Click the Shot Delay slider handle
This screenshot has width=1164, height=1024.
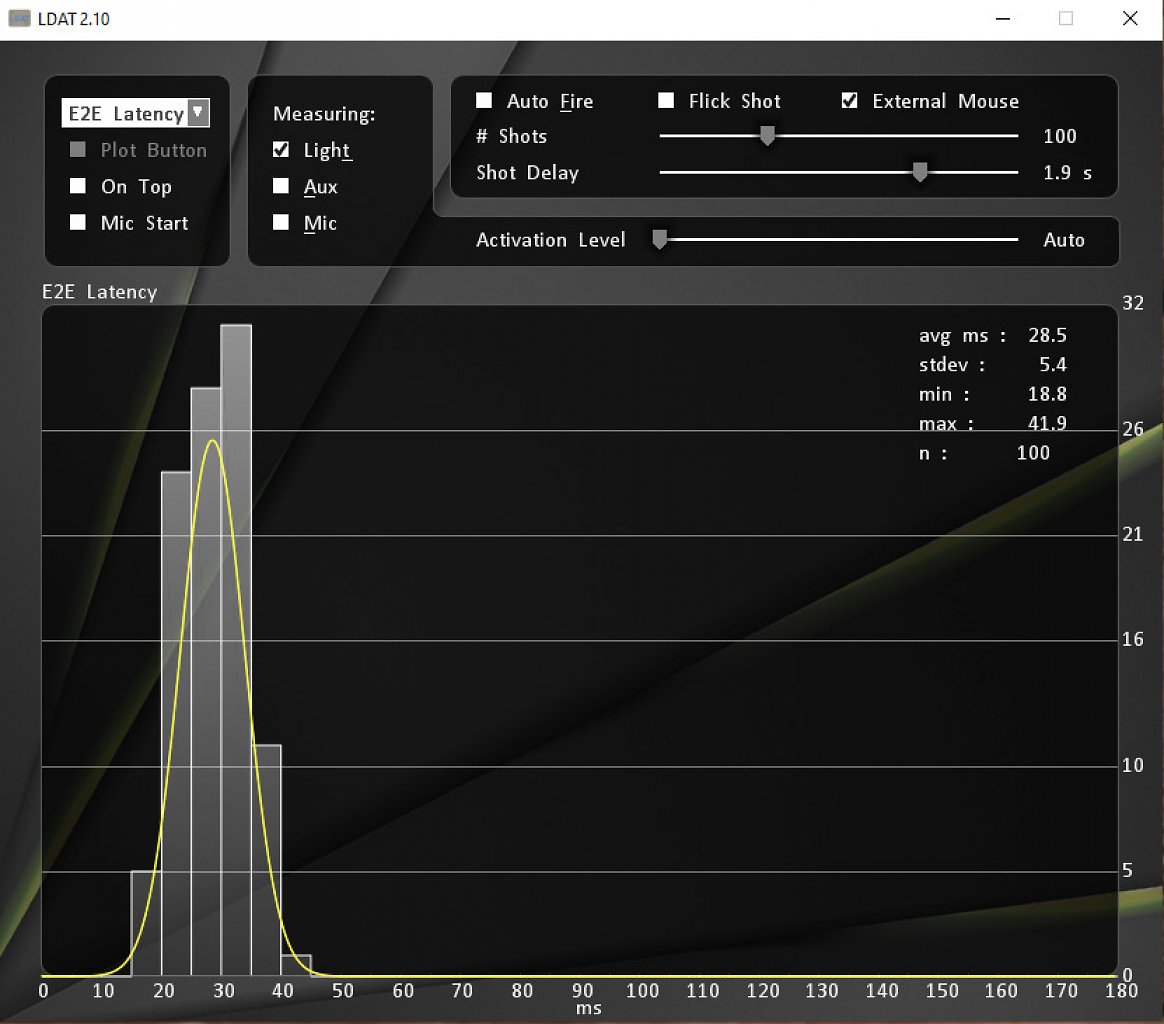(x=920, y=172)
